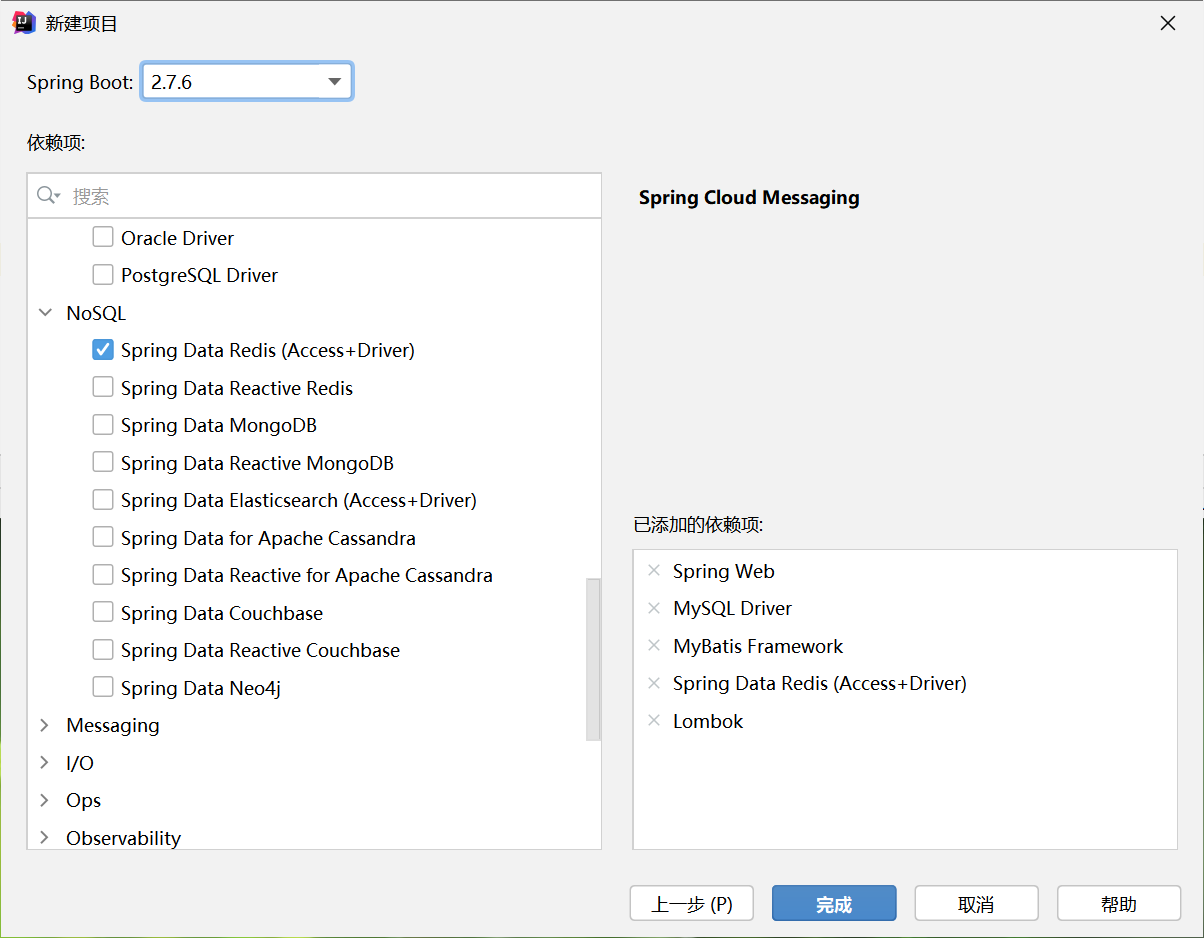Enable Spring Data MongoDB checkbox
1204x938 pixels.
click(x=103, y=425)
